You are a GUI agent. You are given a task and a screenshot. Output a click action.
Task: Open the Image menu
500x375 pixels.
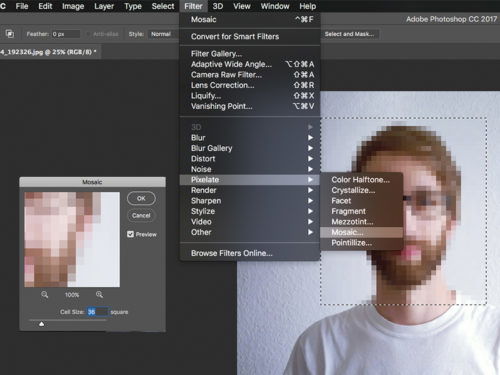pyautogui.click(x=73, y=6)
